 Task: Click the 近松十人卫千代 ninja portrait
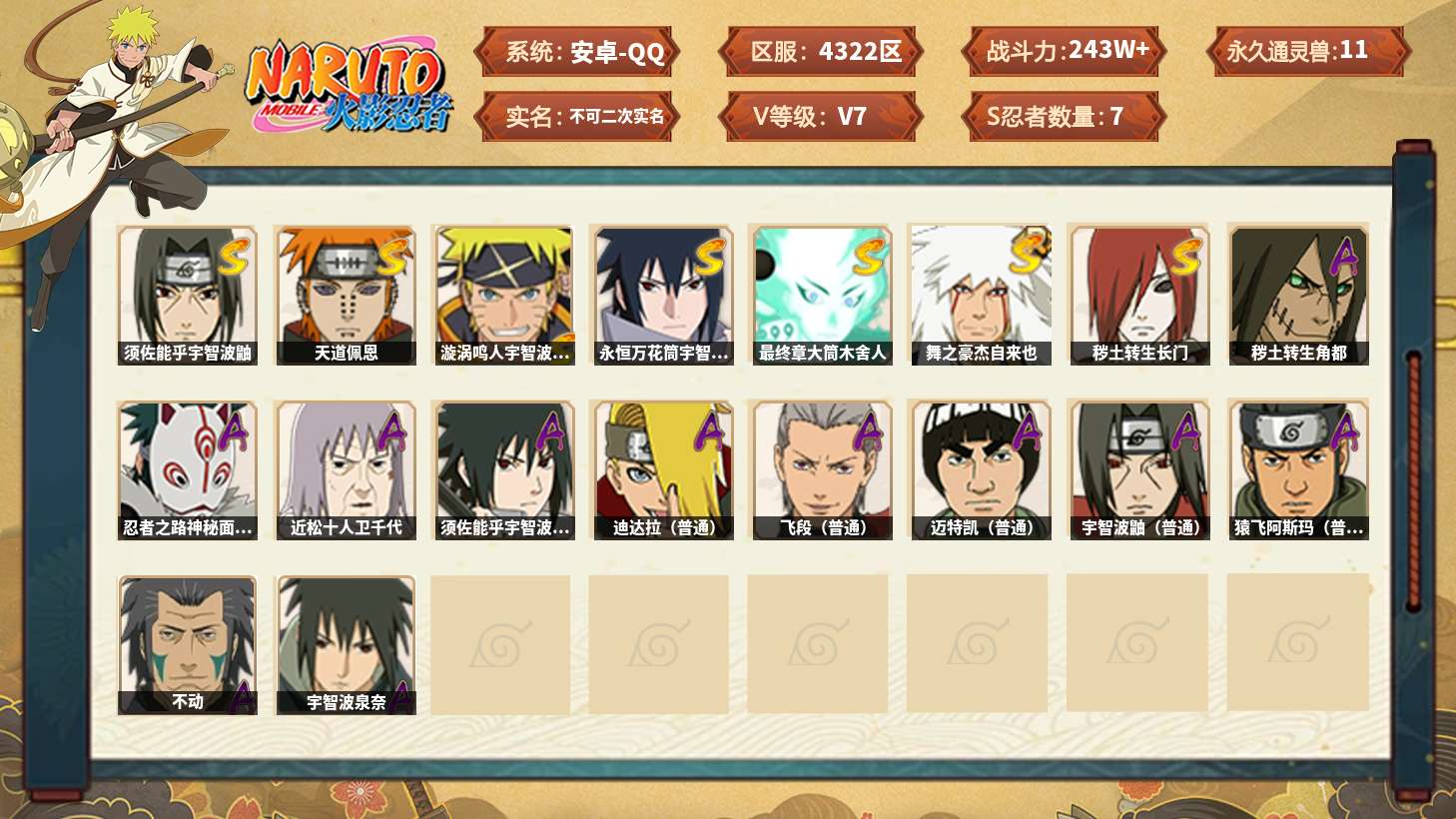click(x=346, y=470)
